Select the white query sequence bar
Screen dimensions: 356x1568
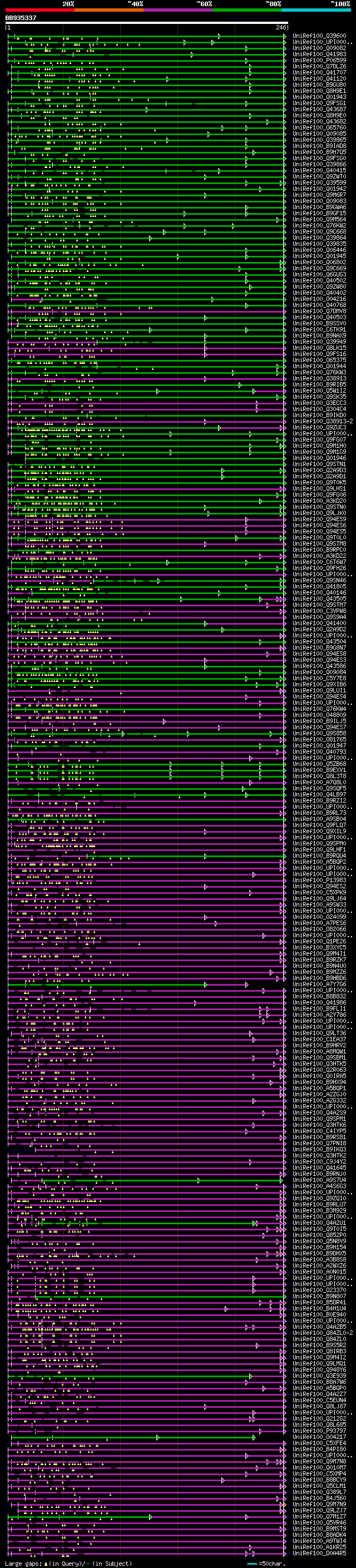[147, 23]
